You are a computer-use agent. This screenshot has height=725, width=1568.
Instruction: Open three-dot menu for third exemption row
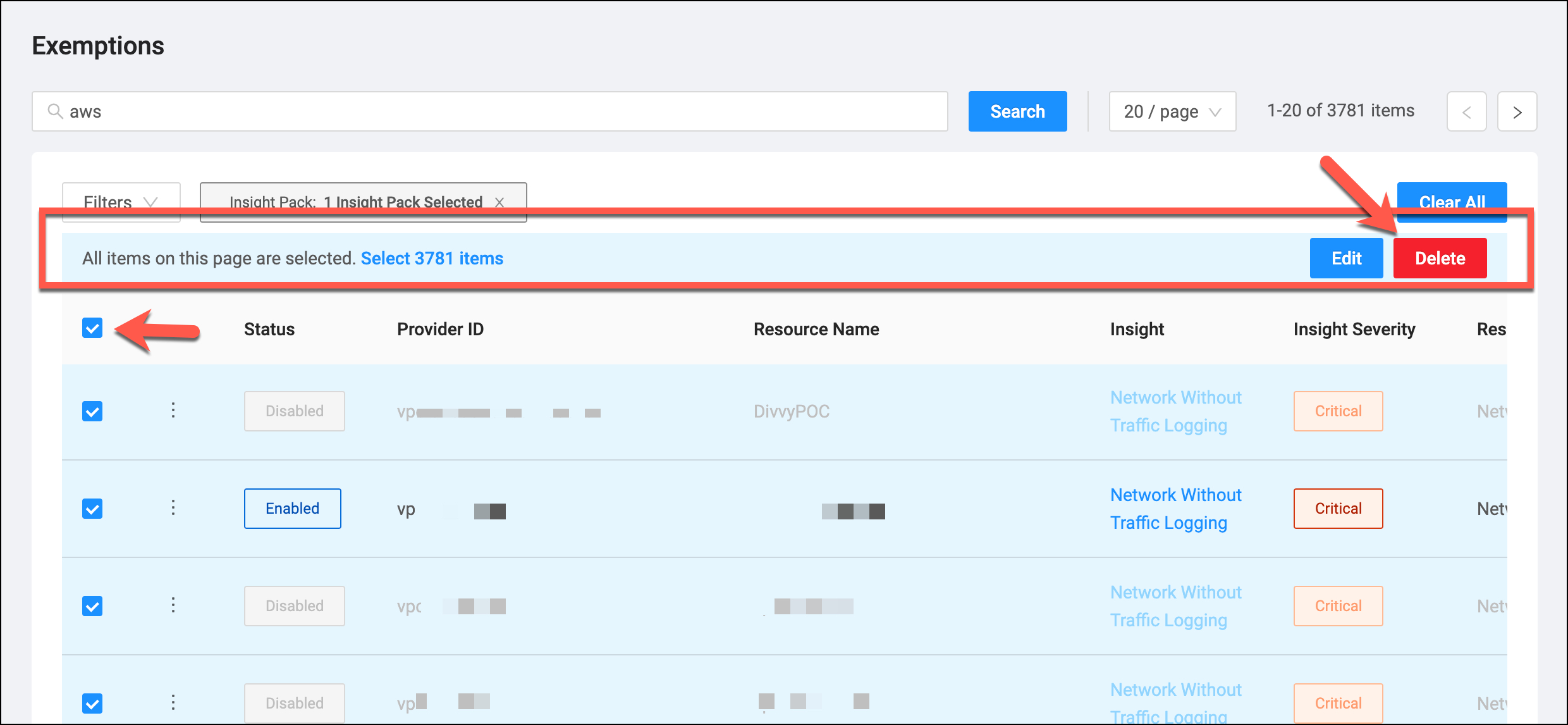pyautogui.click(x=173, y=605)
